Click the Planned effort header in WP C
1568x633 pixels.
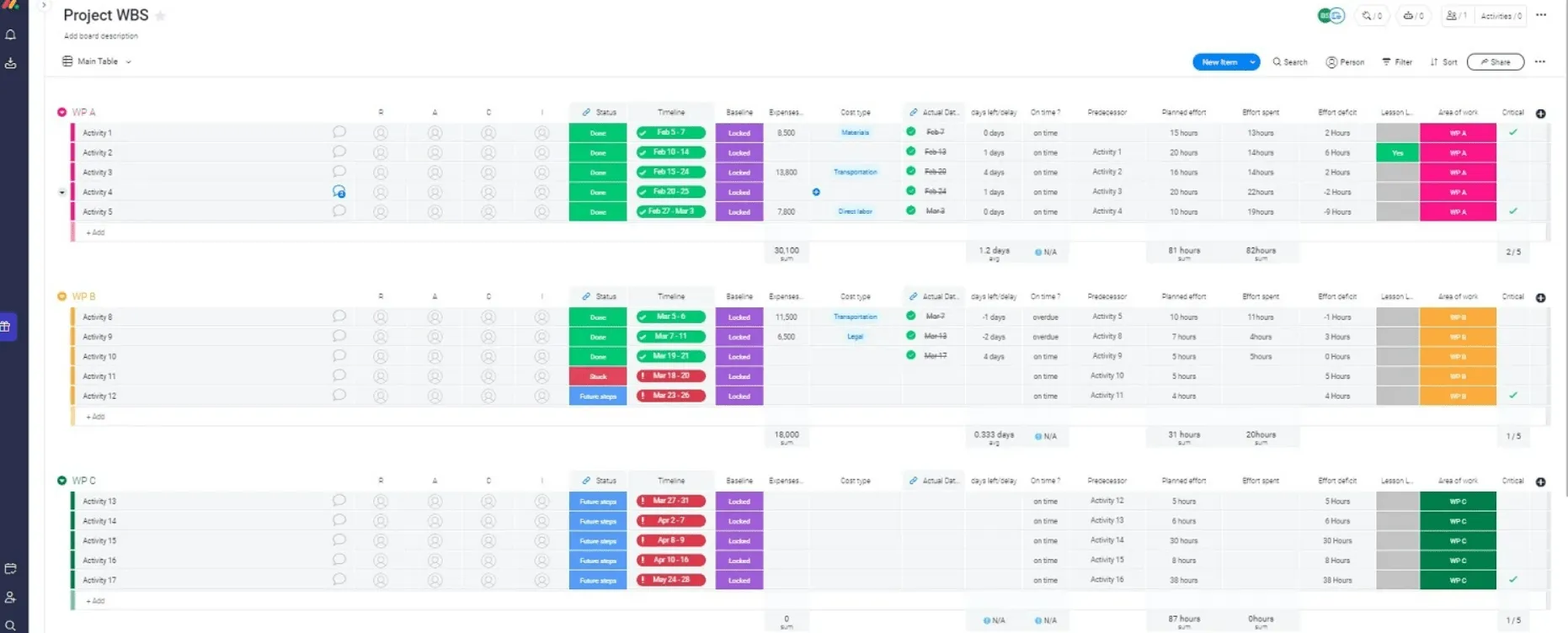coord(1183,481)
